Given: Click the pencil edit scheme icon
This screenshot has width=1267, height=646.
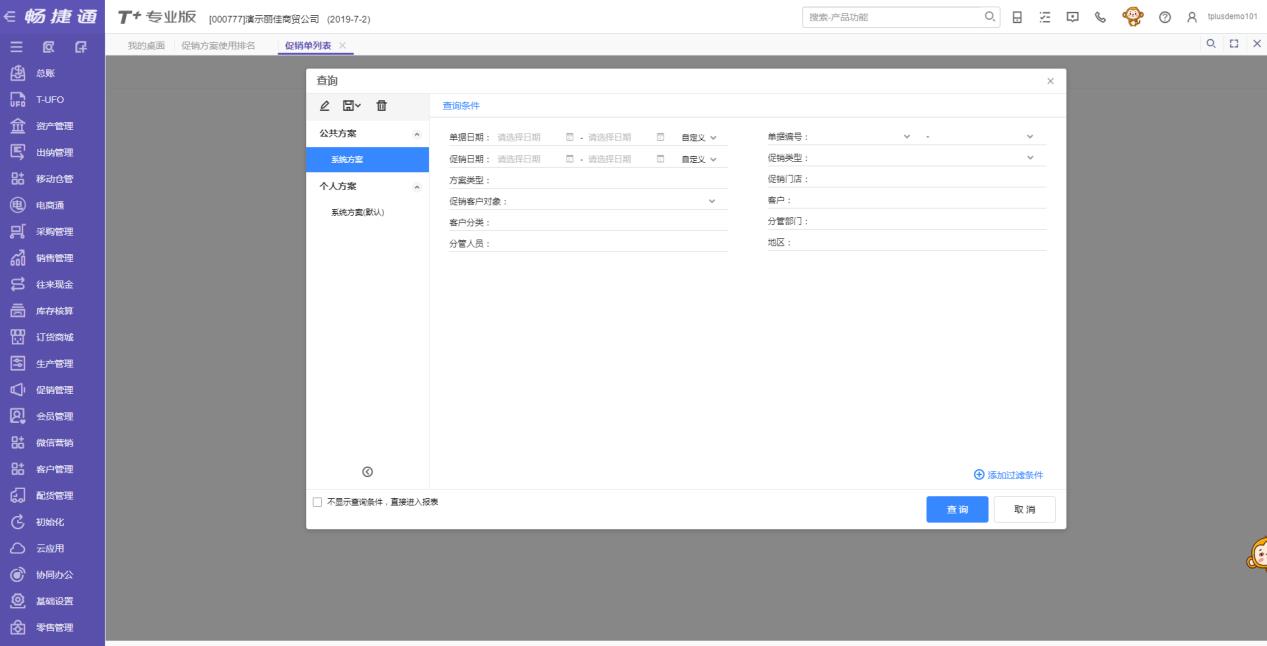Looking at the screenshot, I should click(324, 106).
